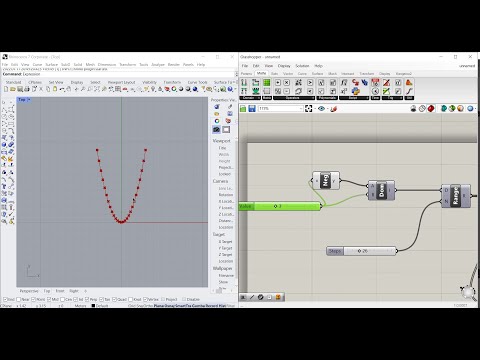Click the orange shaded sphere preview icon in Grasshopper
480x360 pixels.
[x=460, y=109]
